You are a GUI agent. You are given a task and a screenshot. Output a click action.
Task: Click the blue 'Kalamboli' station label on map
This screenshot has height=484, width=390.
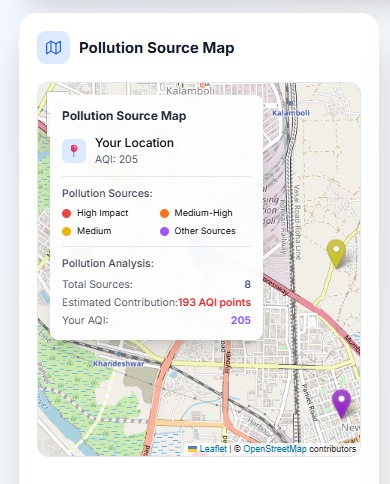(291, 113)
